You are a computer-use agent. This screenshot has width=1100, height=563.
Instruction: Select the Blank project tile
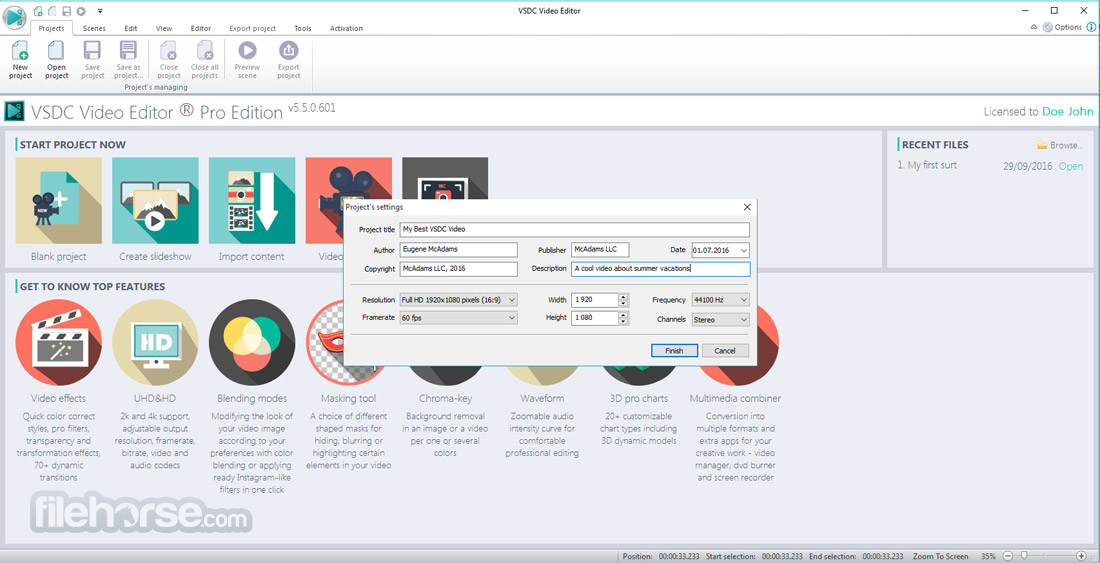(58, 201)
